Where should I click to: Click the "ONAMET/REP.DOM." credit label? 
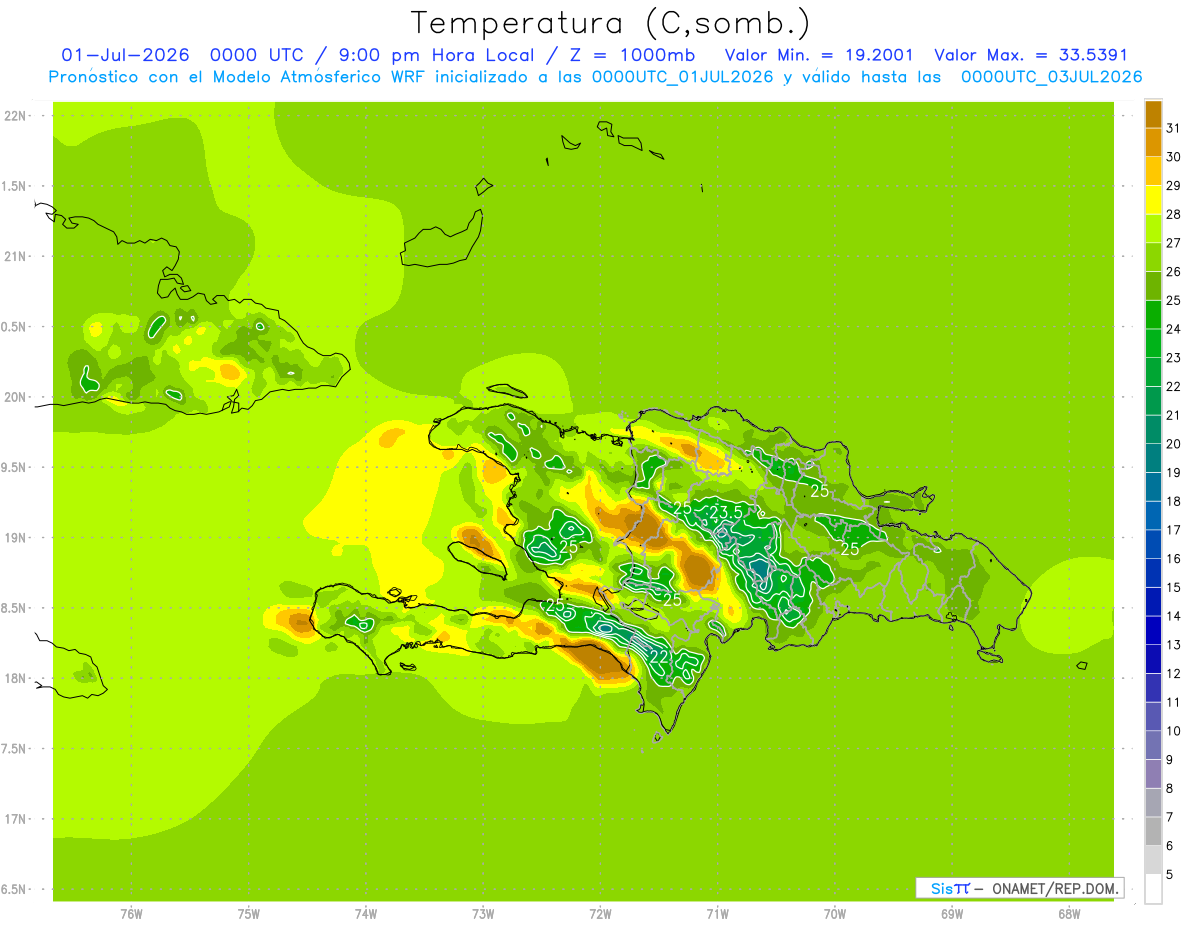[1056, 888]
